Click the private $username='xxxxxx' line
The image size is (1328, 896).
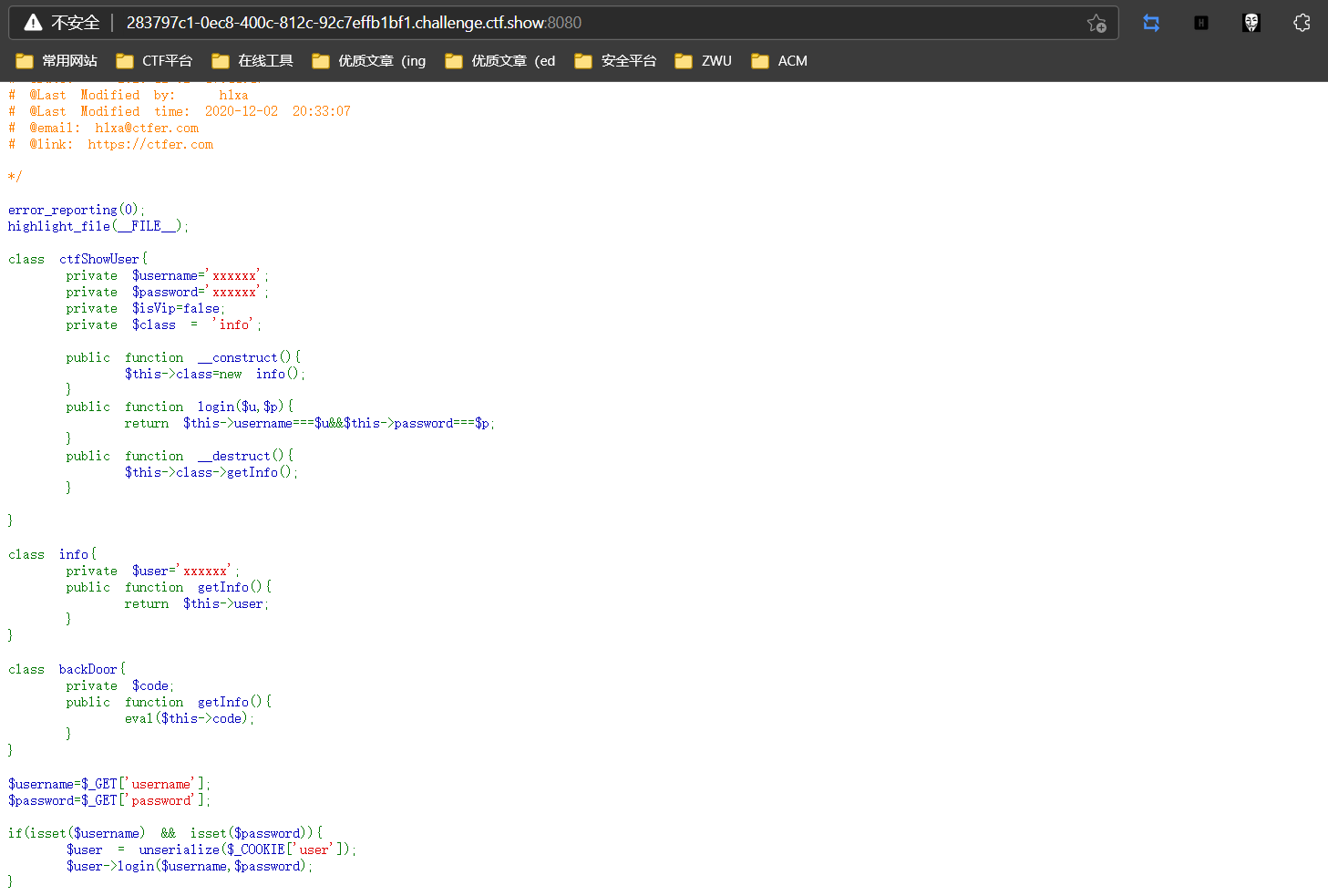[167, 276]
